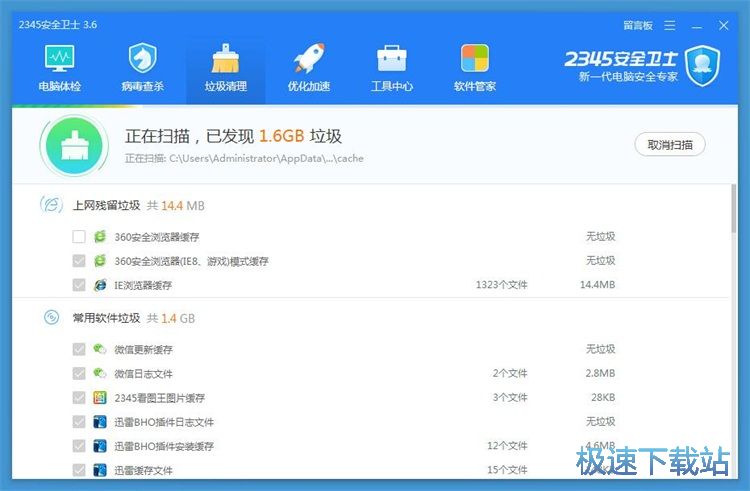Open the 工具中心 toolbox icon
The width and height of the screenshot is (750, 491).
[392, 58]
